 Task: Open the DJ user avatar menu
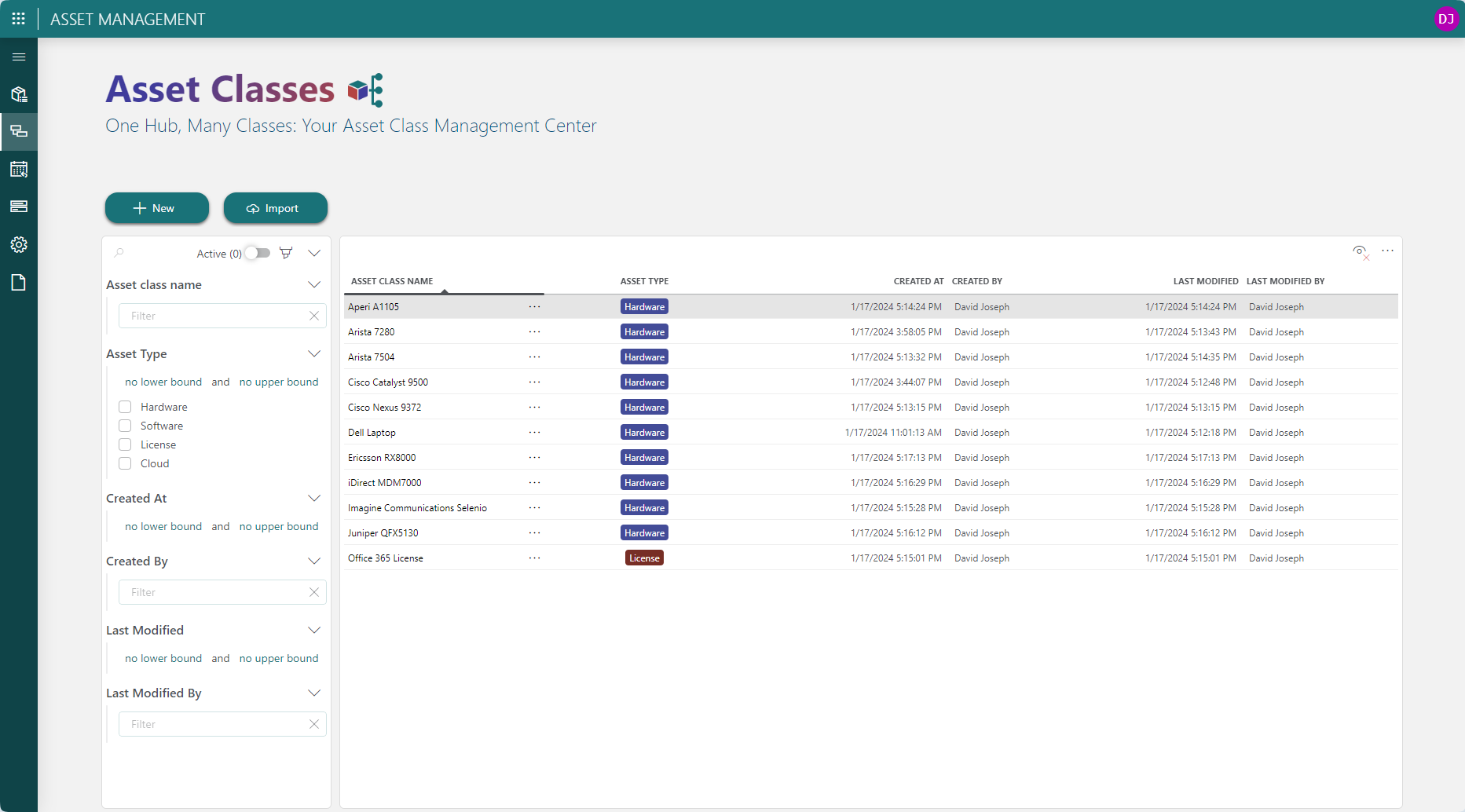click(x=1445, y=19)
